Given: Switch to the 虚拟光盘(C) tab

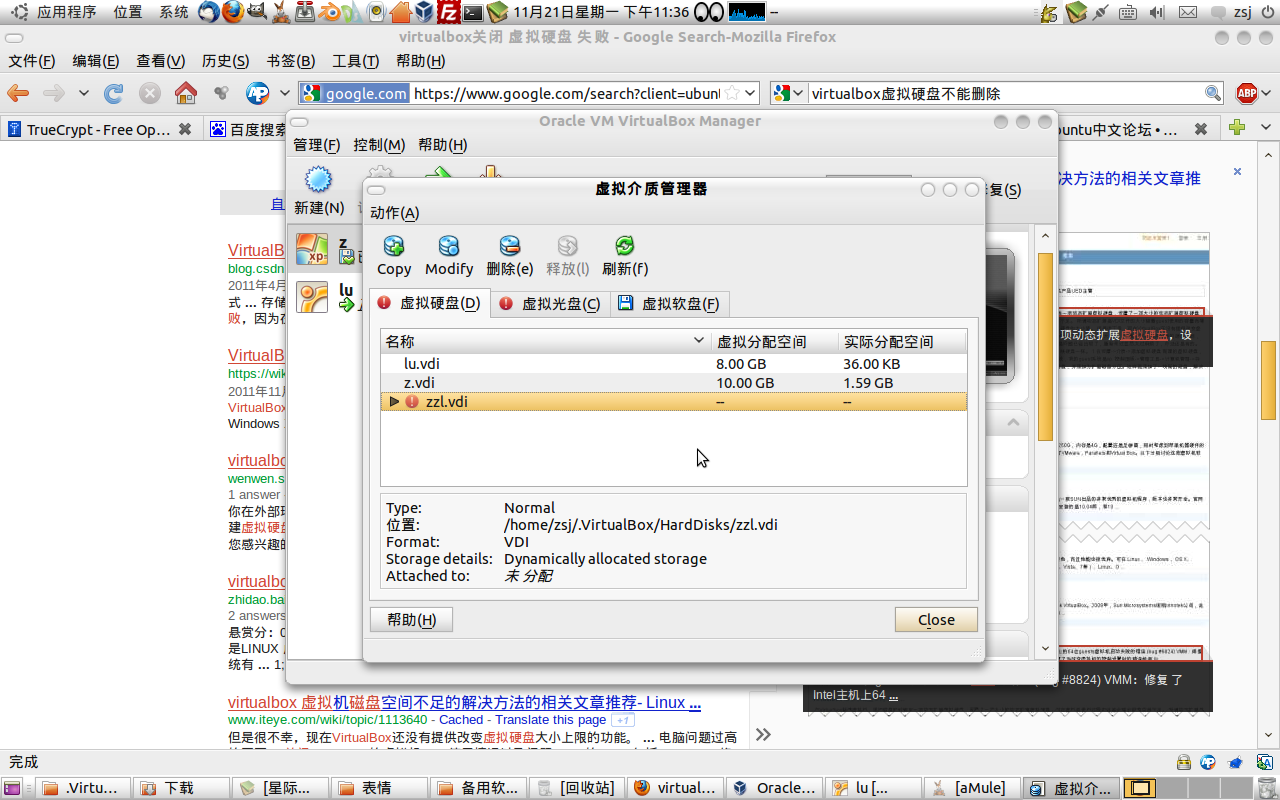Looking at the screenshot, I should [551, 304].
